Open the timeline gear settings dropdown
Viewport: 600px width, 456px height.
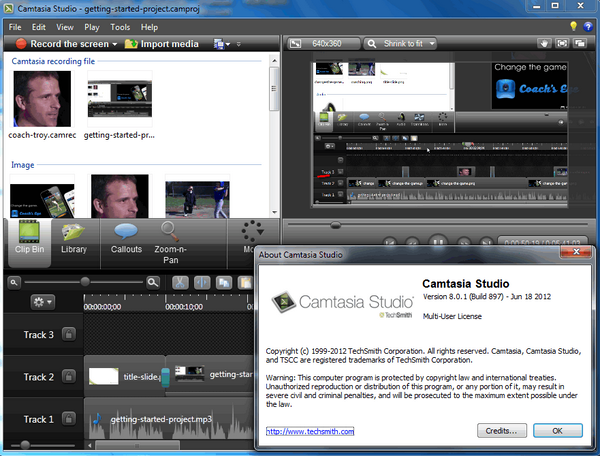[x=42, y=302]
